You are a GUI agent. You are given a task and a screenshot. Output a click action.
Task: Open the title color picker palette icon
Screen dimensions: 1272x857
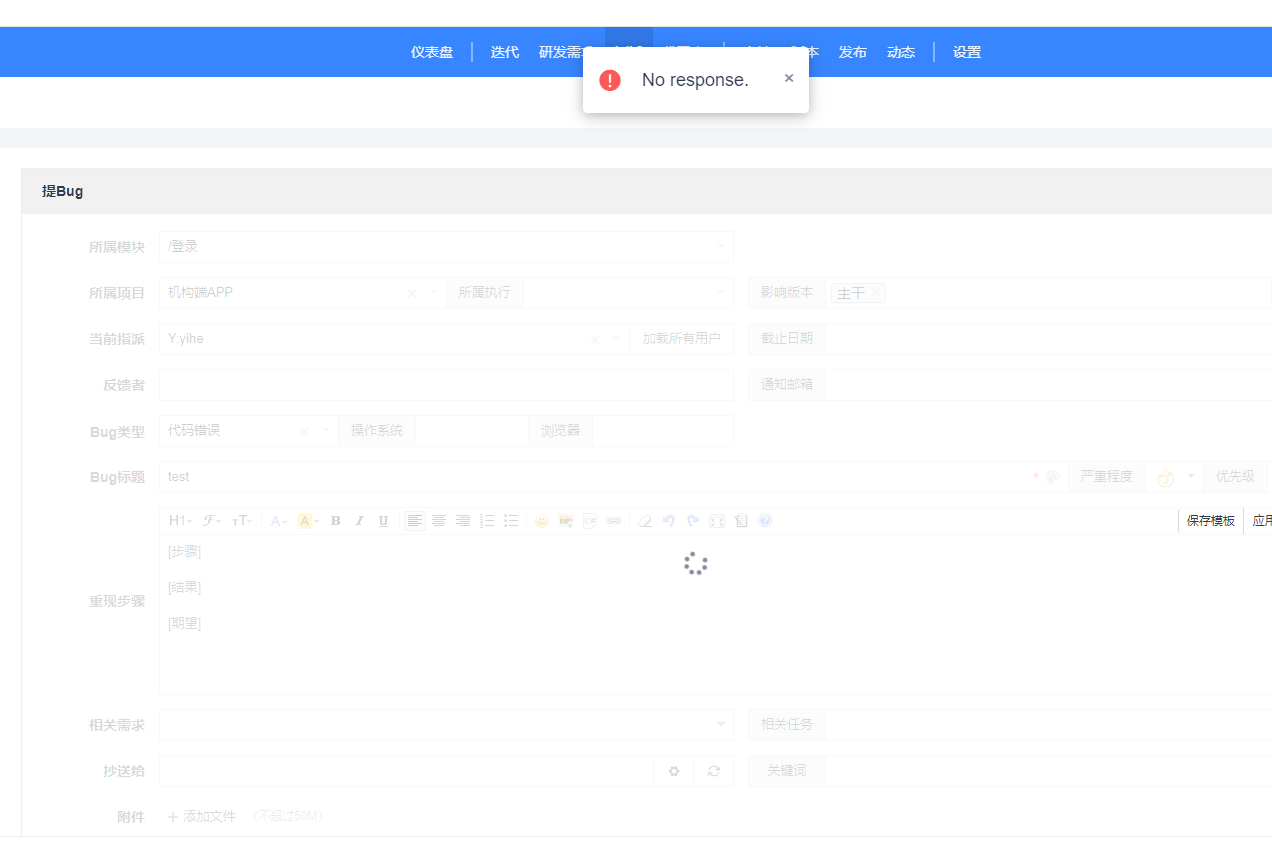[1052, 477]
